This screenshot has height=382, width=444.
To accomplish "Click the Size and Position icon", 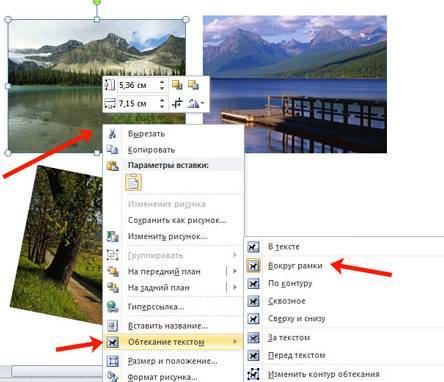I will (x=112, y=361).
